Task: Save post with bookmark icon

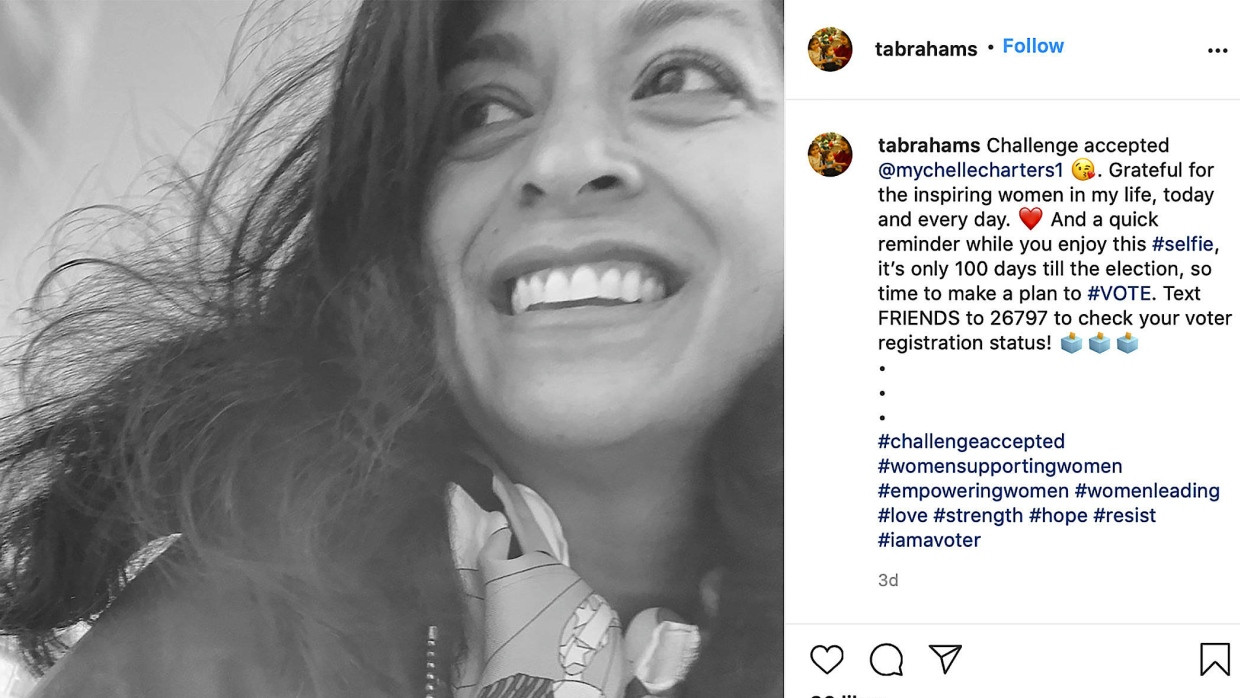Action: [1214, 659]
